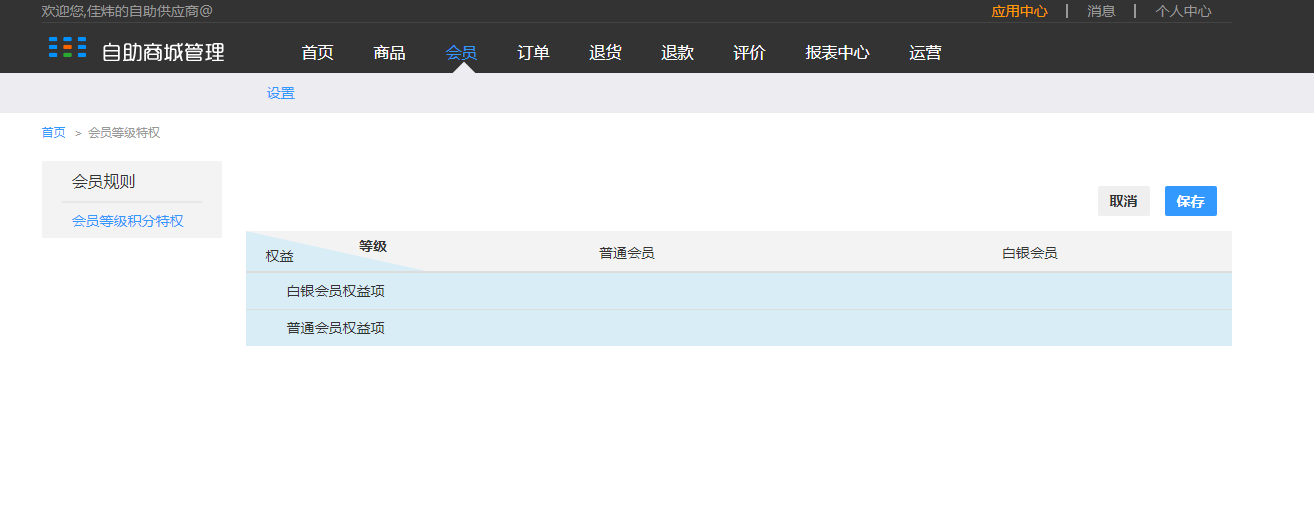
Task: Click the 取消 button
Action: 1124,201
